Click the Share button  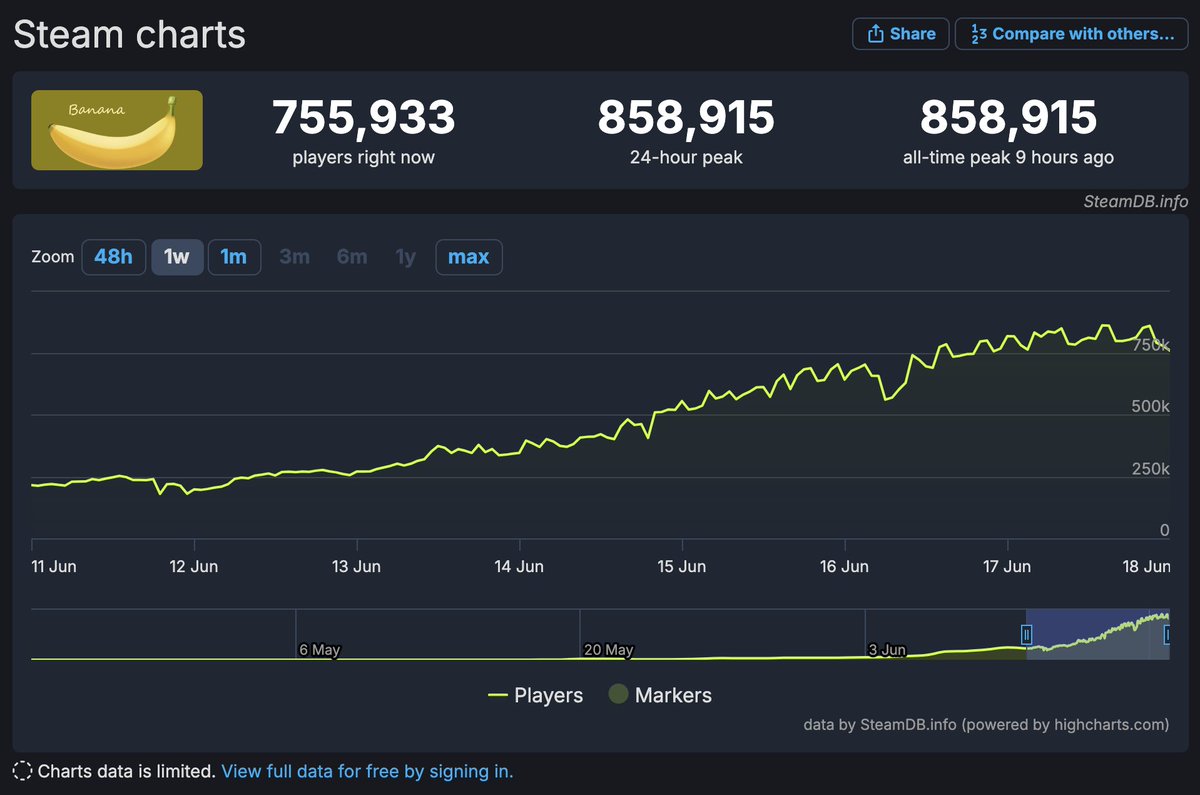pyautogui.click(x=900, y=34)
